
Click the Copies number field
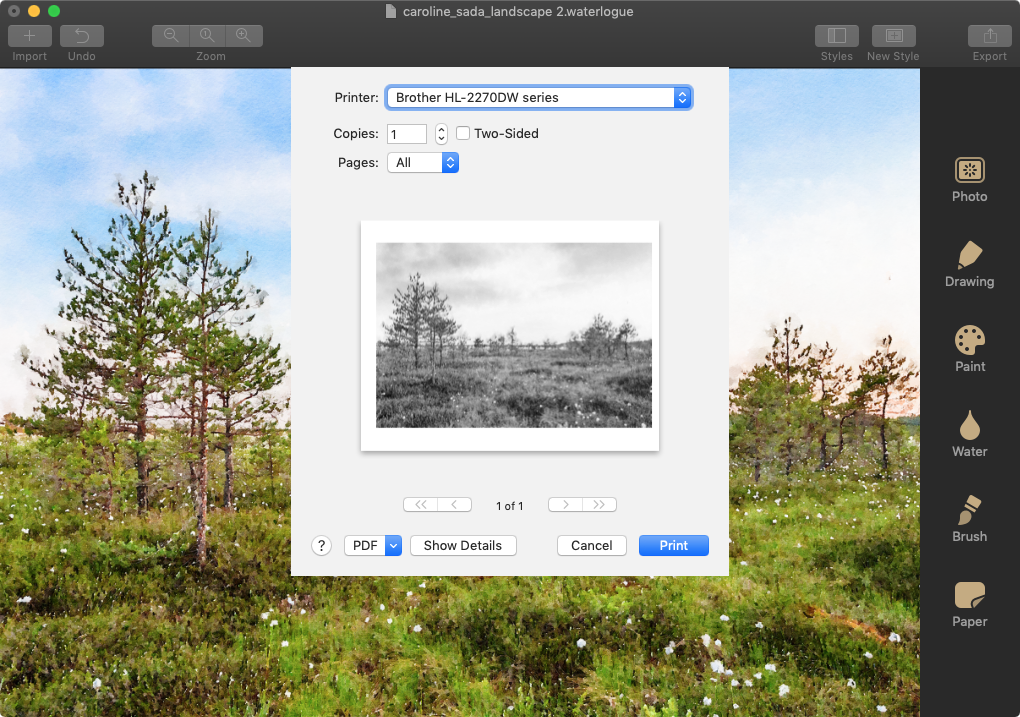coord(407,134)
